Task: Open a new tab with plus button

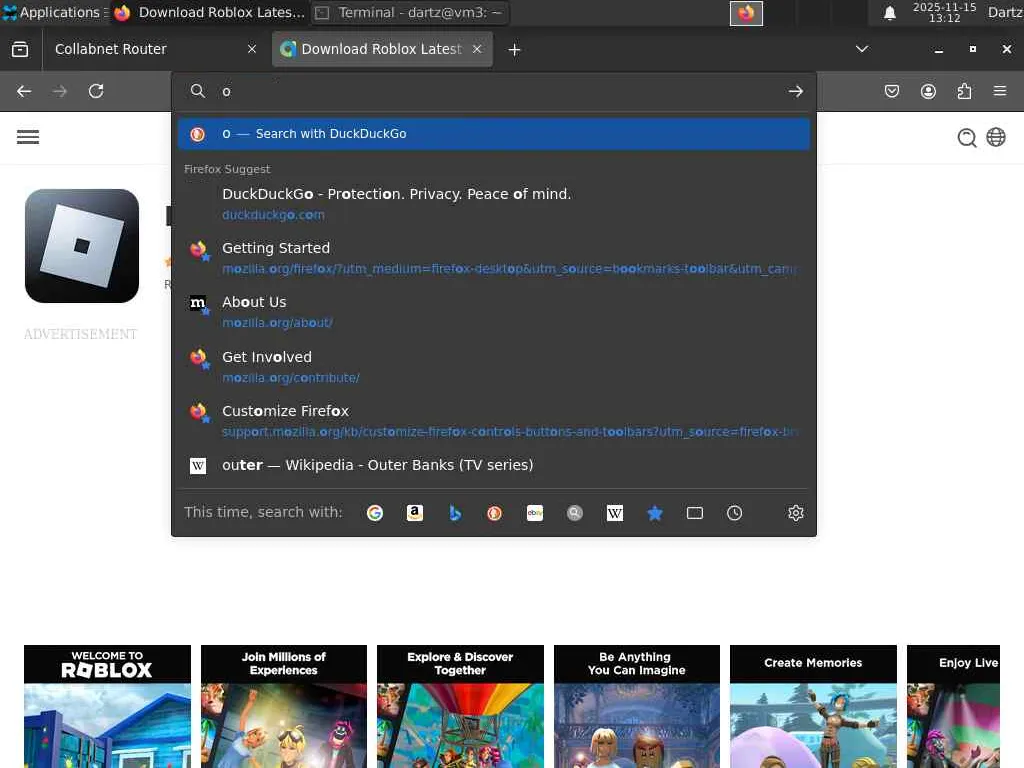Action: 515,50
